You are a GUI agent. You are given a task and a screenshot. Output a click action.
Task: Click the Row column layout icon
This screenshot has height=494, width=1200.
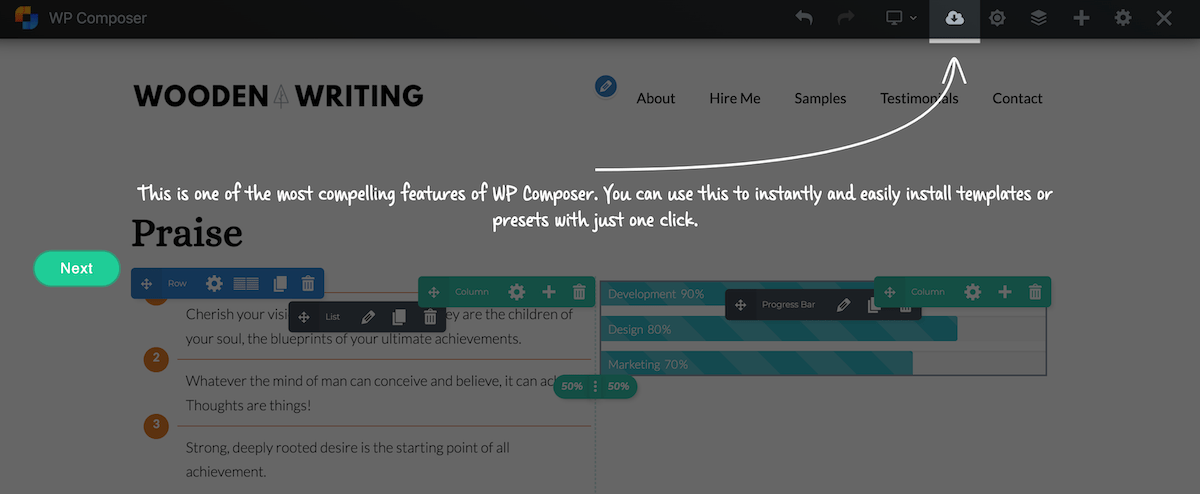246,284
